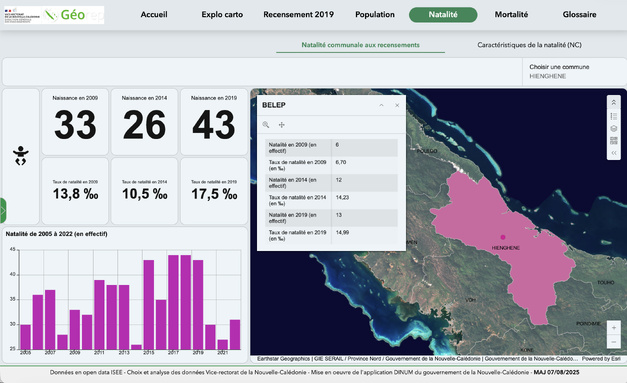Click 'Natalité en 2014 (en effectif)' popup row

[331, 183]
